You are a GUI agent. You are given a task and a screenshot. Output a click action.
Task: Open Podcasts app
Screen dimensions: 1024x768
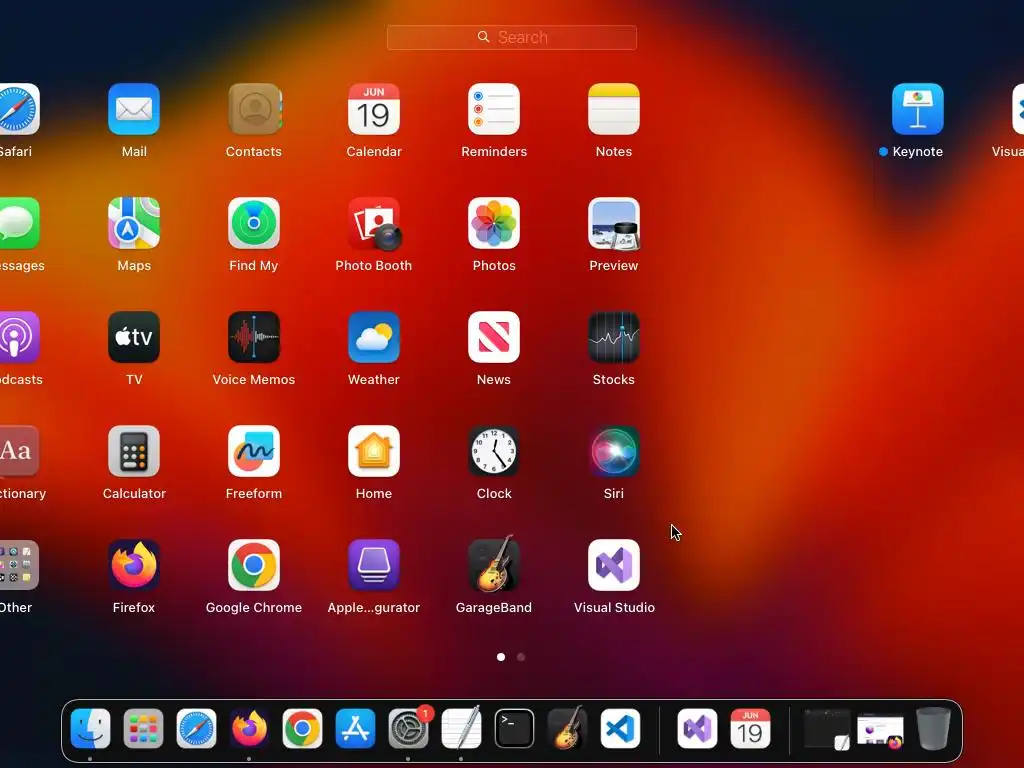pyautogui.click(x=20, y=337)
